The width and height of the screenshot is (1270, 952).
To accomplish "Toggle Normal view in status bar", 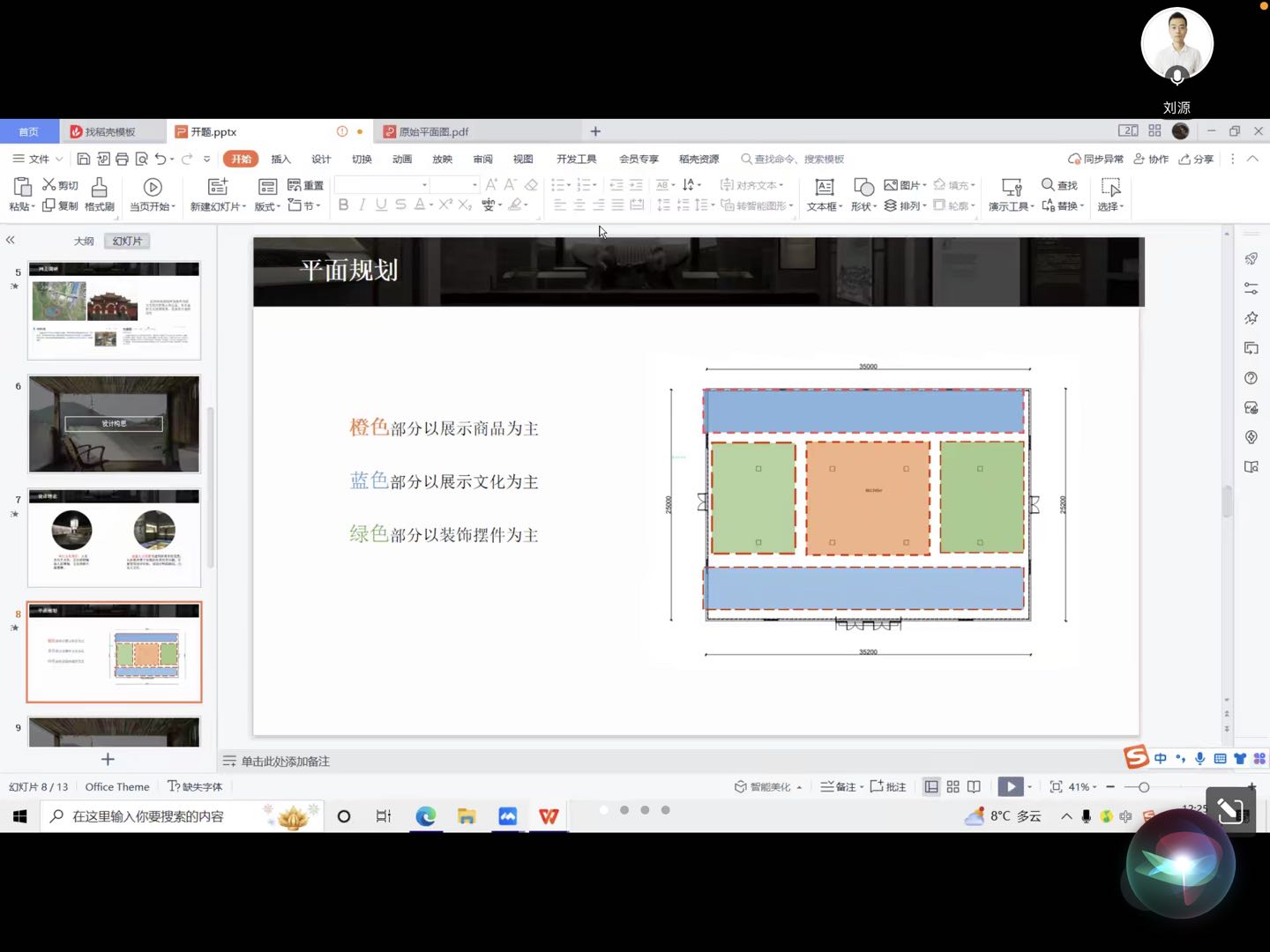I will 931,786.
